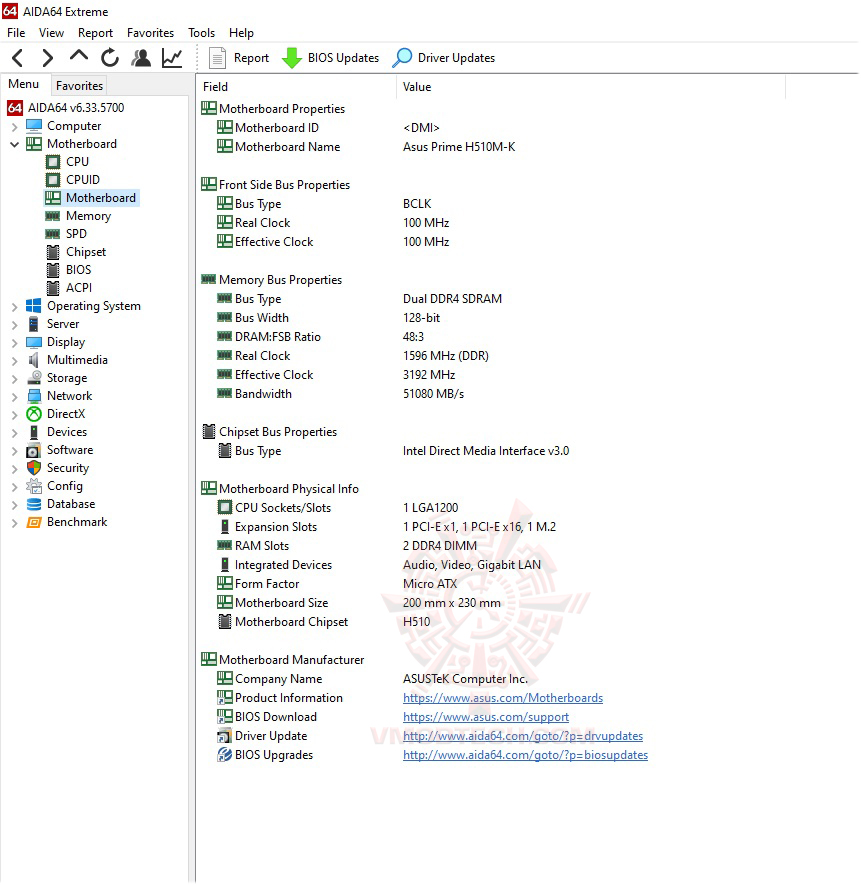Image resolution: width=861 pixels, height=885 pixels.
Task: Click the Storage disk icon
Action: [34, 378]
